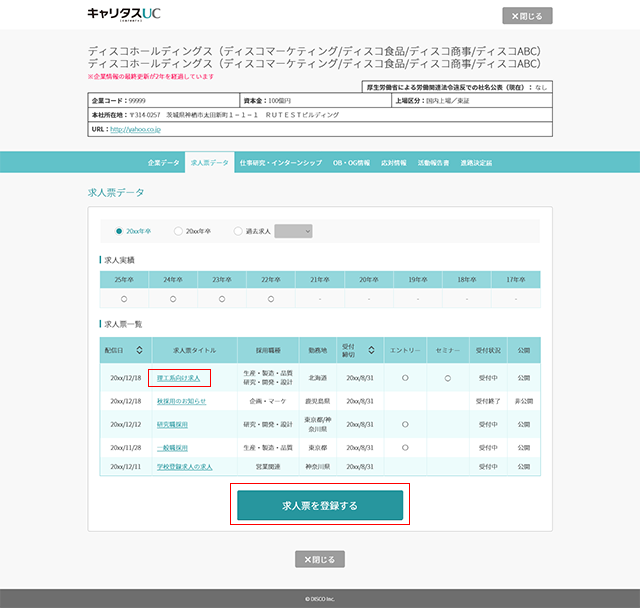Close the page using the top 閉じる button
This screenshot has height=608, width=640.
click(x=527, y=16)
